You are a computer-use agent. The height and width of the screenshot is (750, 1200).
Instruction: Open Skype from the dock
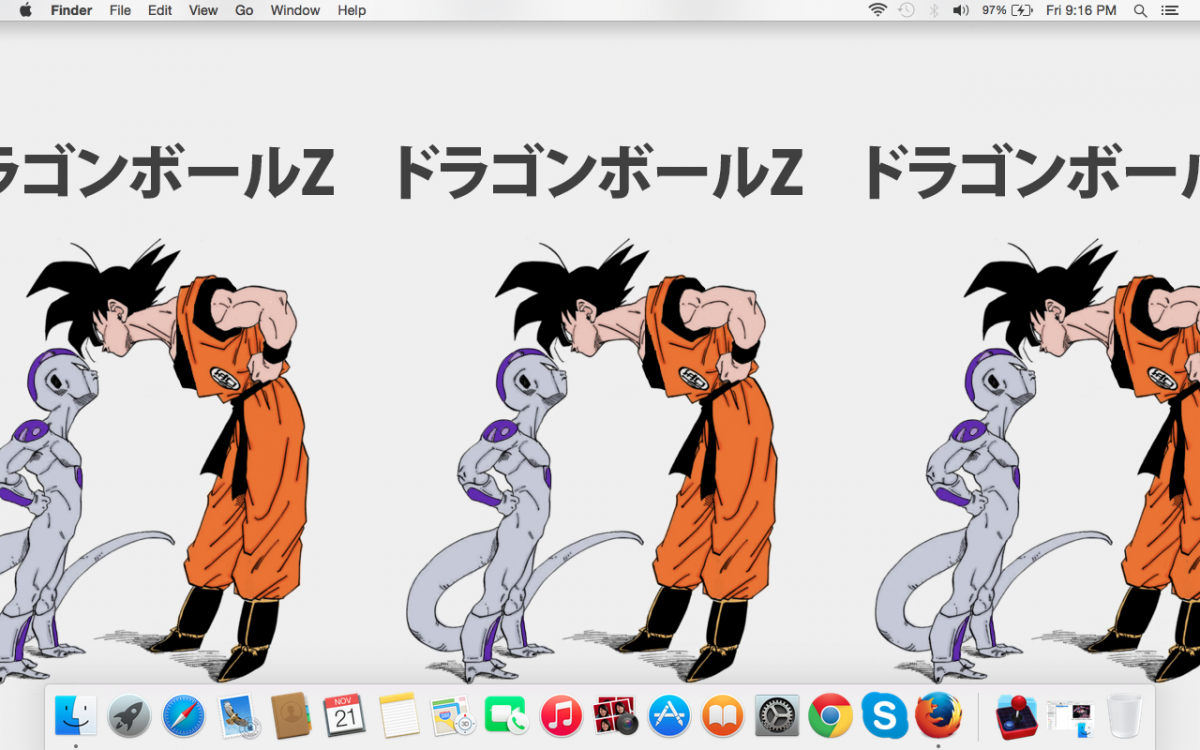pyautogui.click(x=884, y=716)
